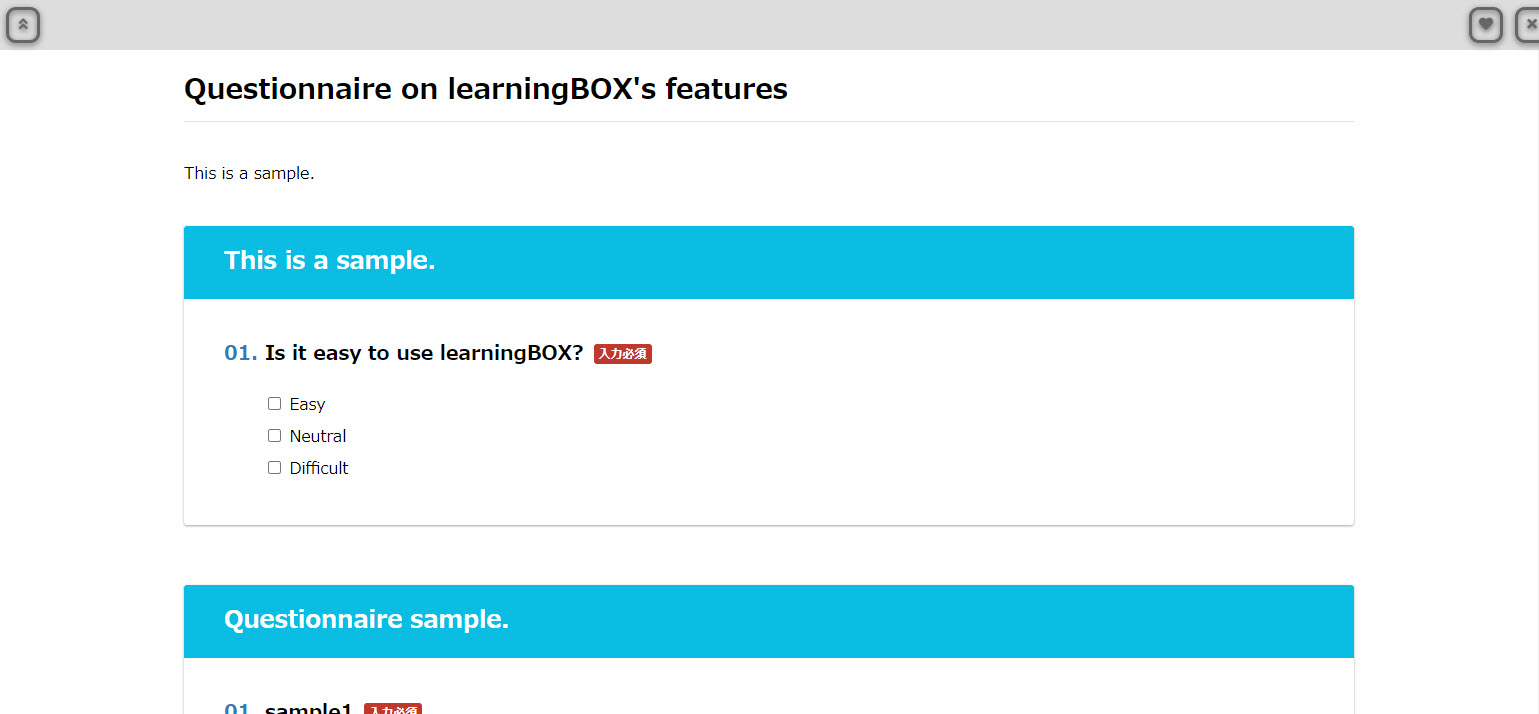Click the 'sample1' question title
Image resolution: width=1539 pixels, height=714 pixels.
coord(308,709)
